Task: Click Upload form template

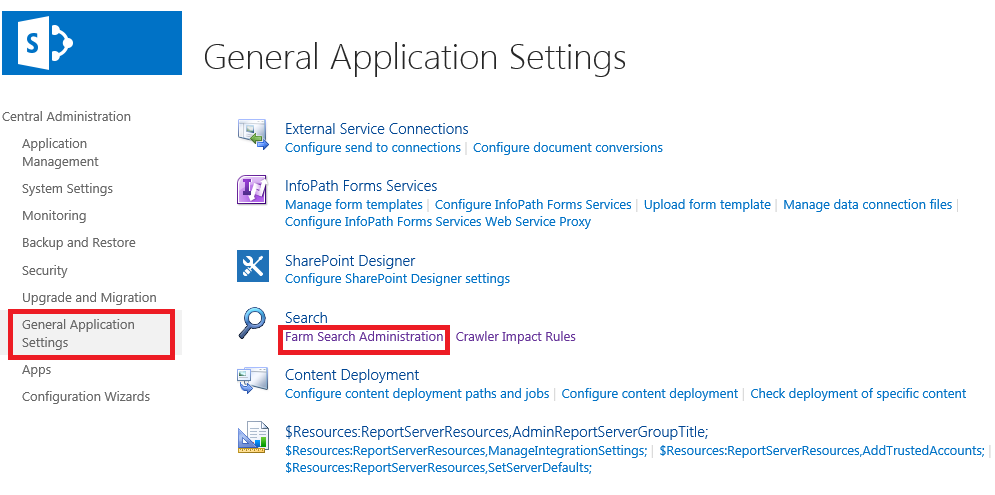Action: tap(707, 204)
